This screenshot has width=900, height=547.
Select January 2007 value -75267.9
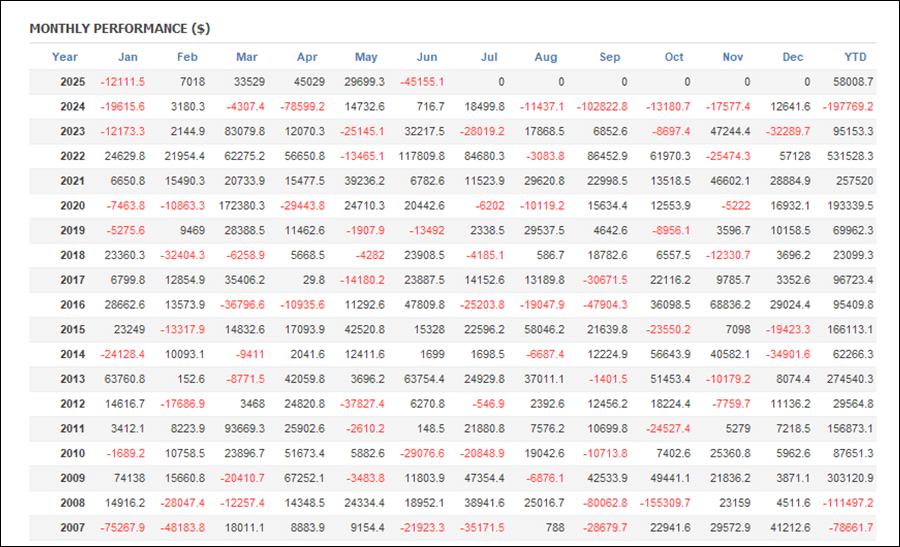(x=122, y=528)
